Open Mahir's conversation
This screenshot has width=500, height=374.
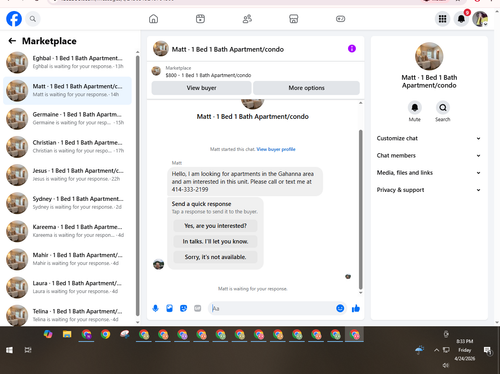click(67, 259)
